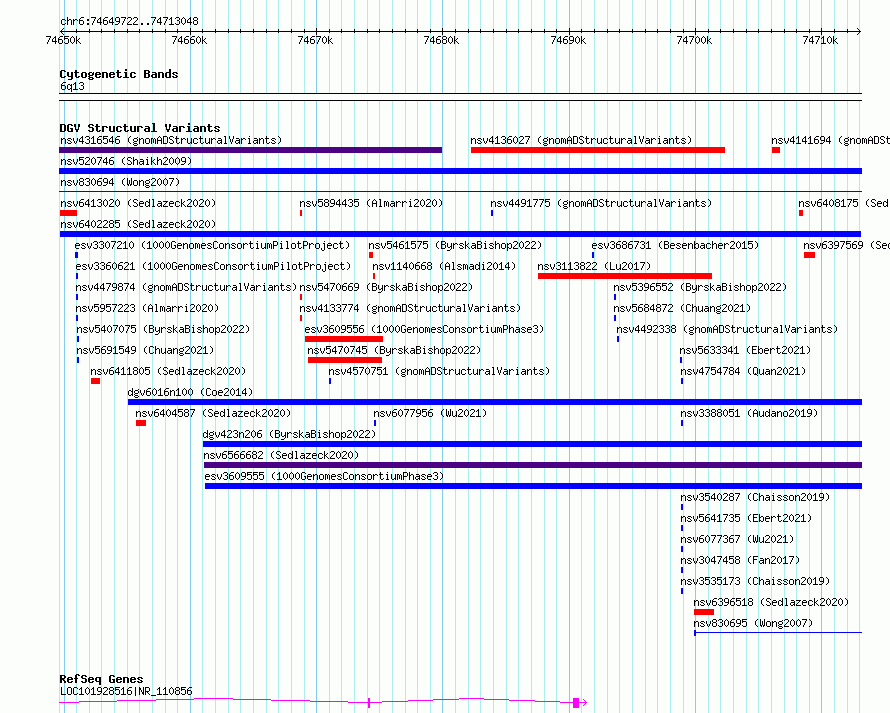
Task: Open nsv4136027 variant label
Action: pos(581,140)
